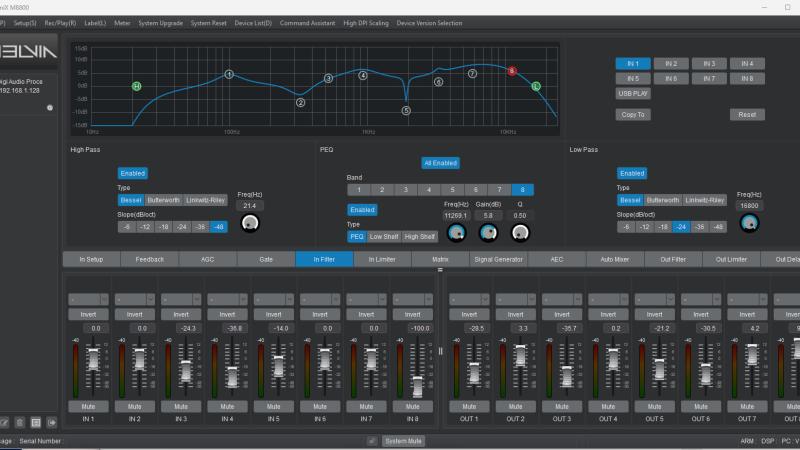Click the trash icon in the bottom-left toolbar

20,423
